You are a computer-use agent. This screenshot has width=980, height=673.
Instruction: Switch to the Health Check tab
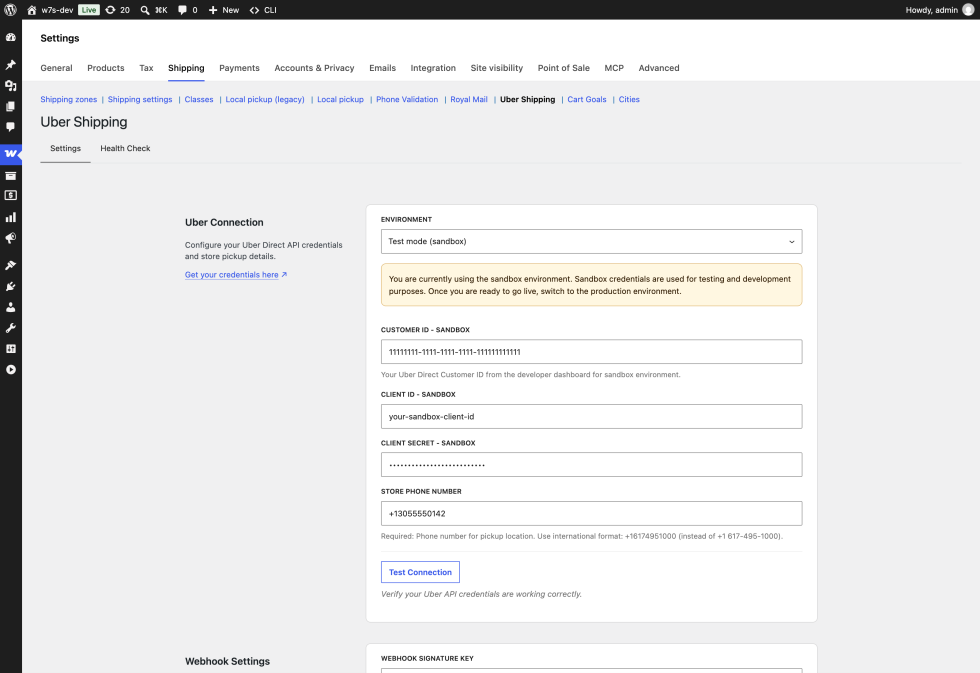(x=126, y=149)
